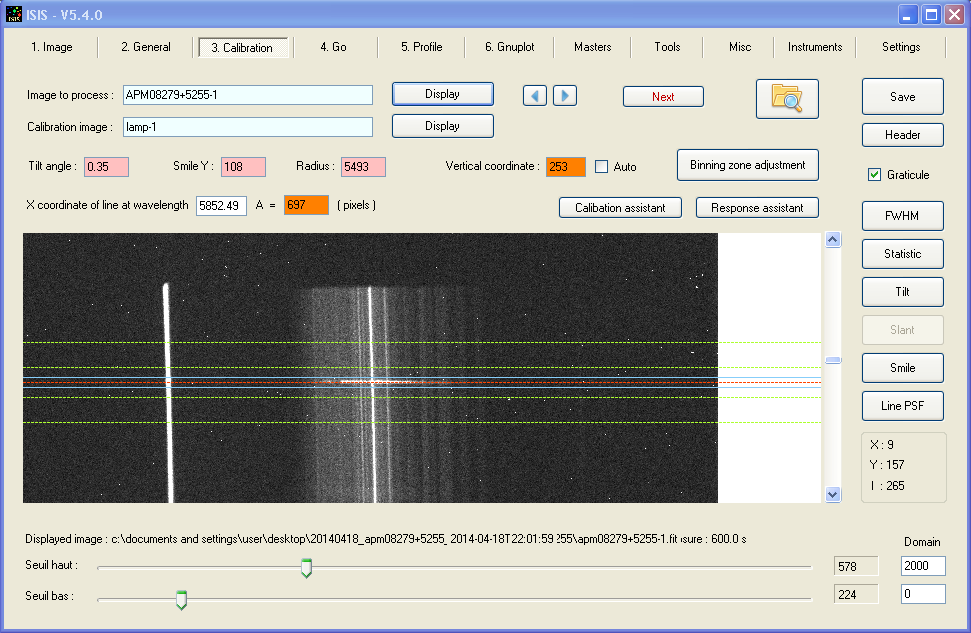Viewport: 971px width, 633px height.
Task: Switch to the 2. General tab
Action: [146, 47]
